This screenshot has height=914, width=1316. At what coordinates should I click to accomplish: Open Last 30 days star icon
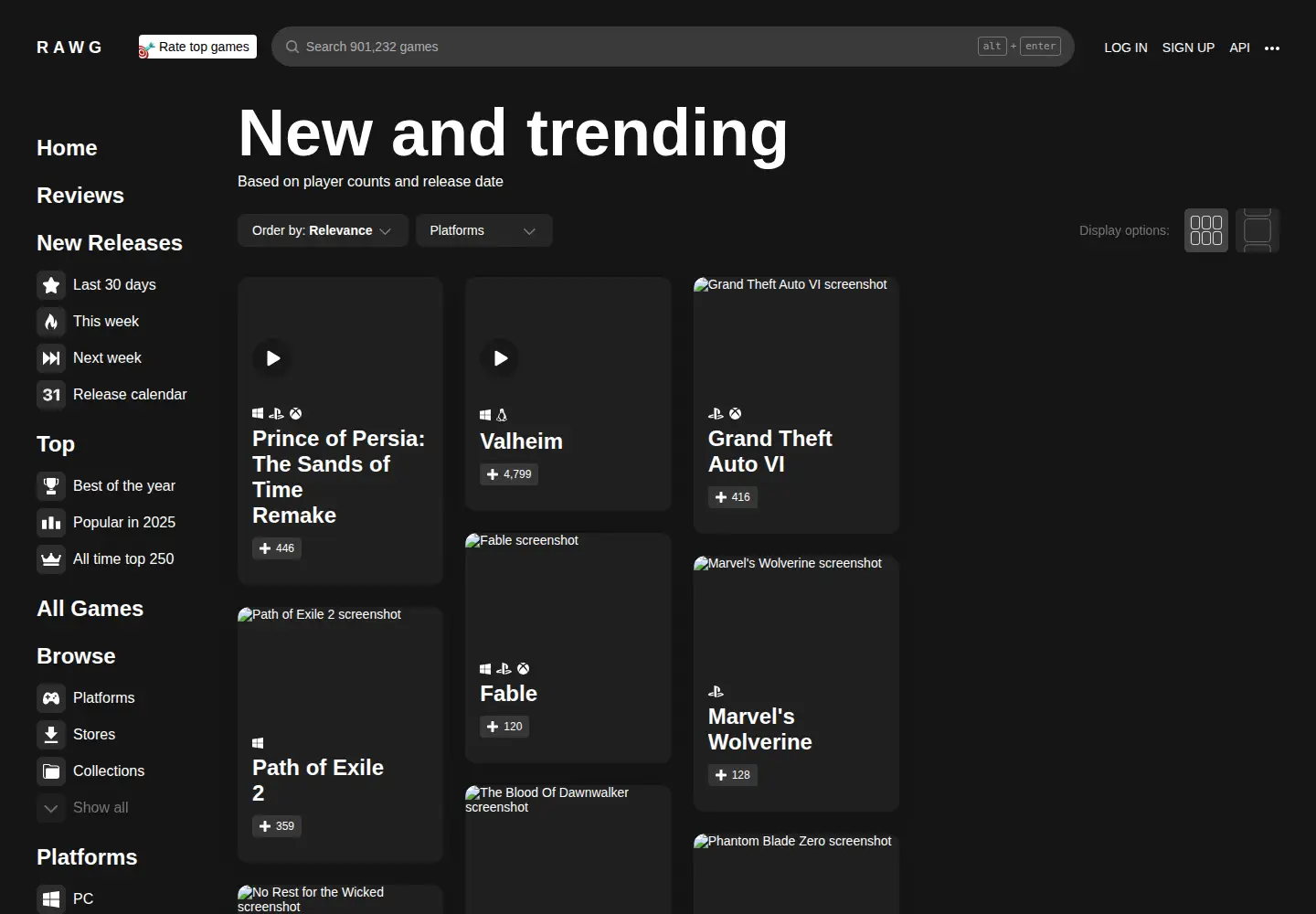[x=51, y=285]
